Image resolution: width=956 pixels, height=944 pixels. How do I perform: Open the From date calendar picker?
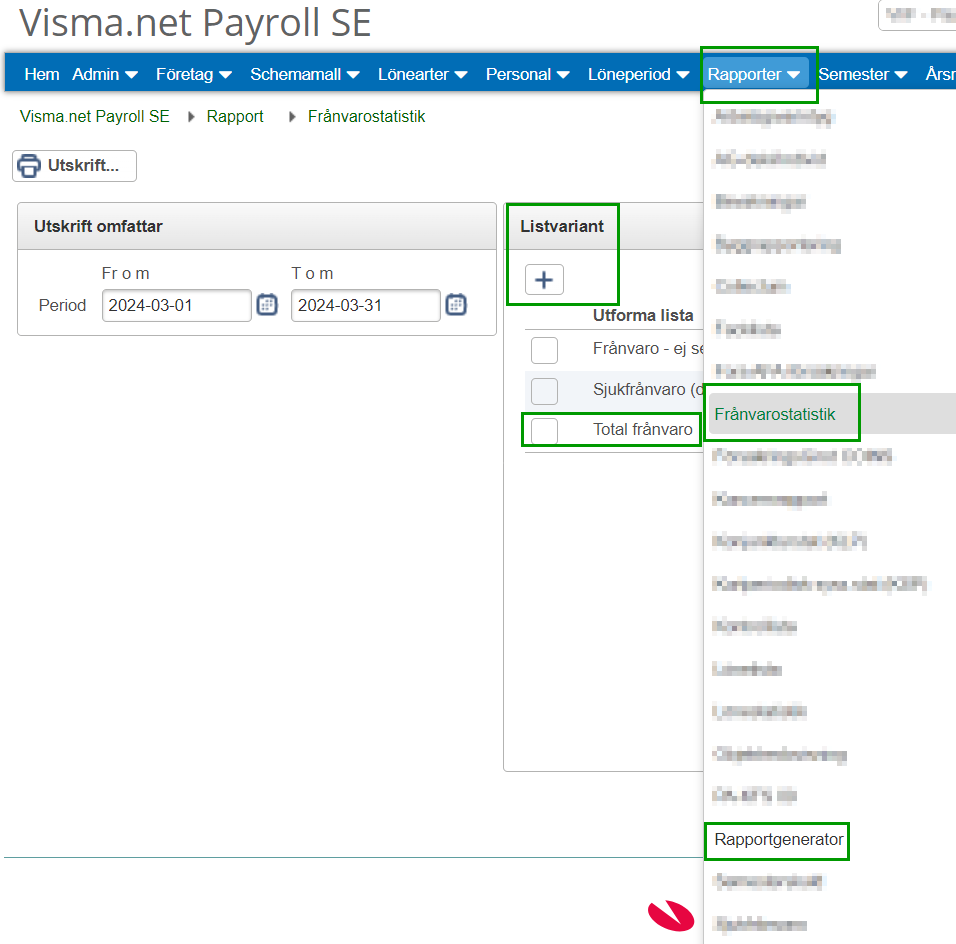pos(267,304)
